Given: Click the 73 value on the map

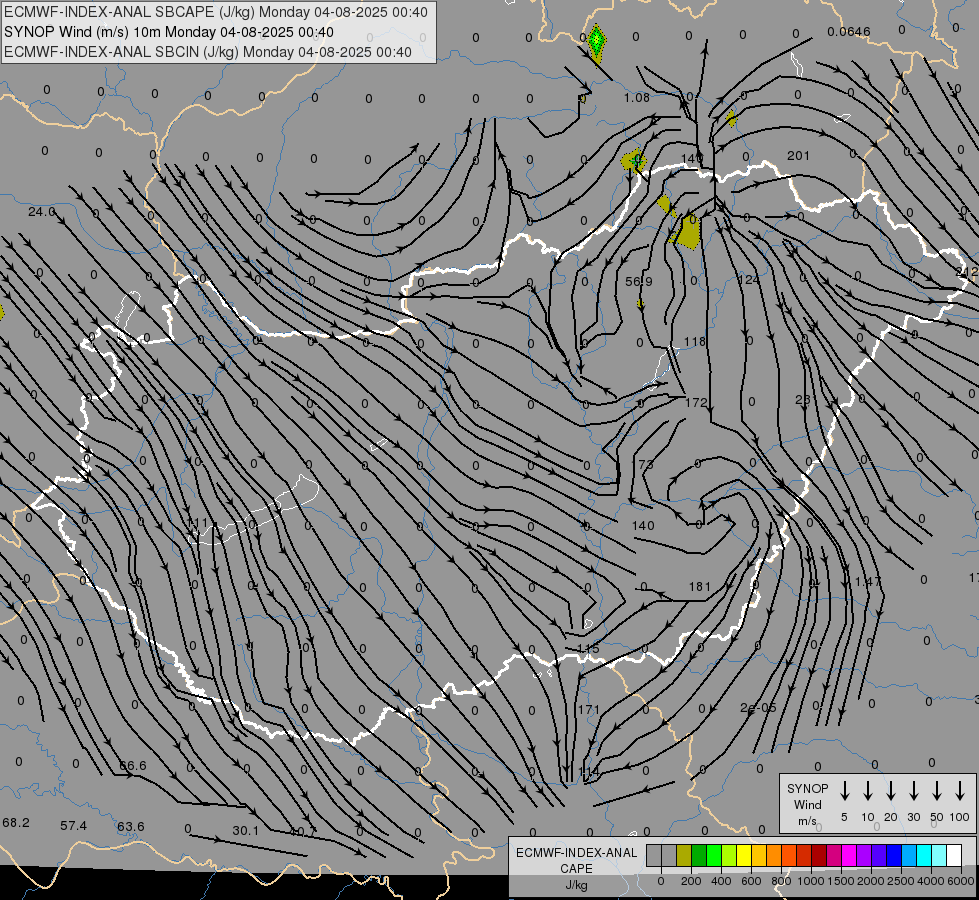Looking at the screenshot, I should coord(646,464).
